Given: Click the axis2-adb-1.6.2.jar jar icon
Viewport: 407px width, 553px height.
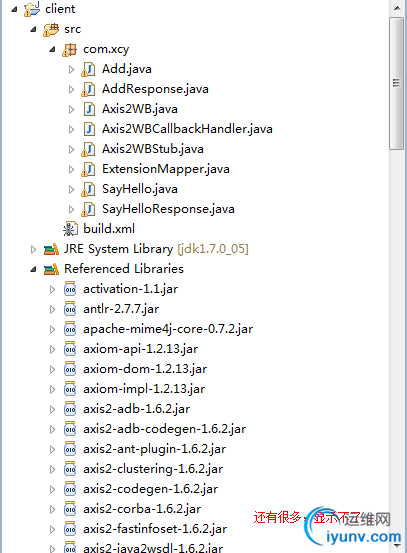Looking at the screenshot, I should [70, 409].
